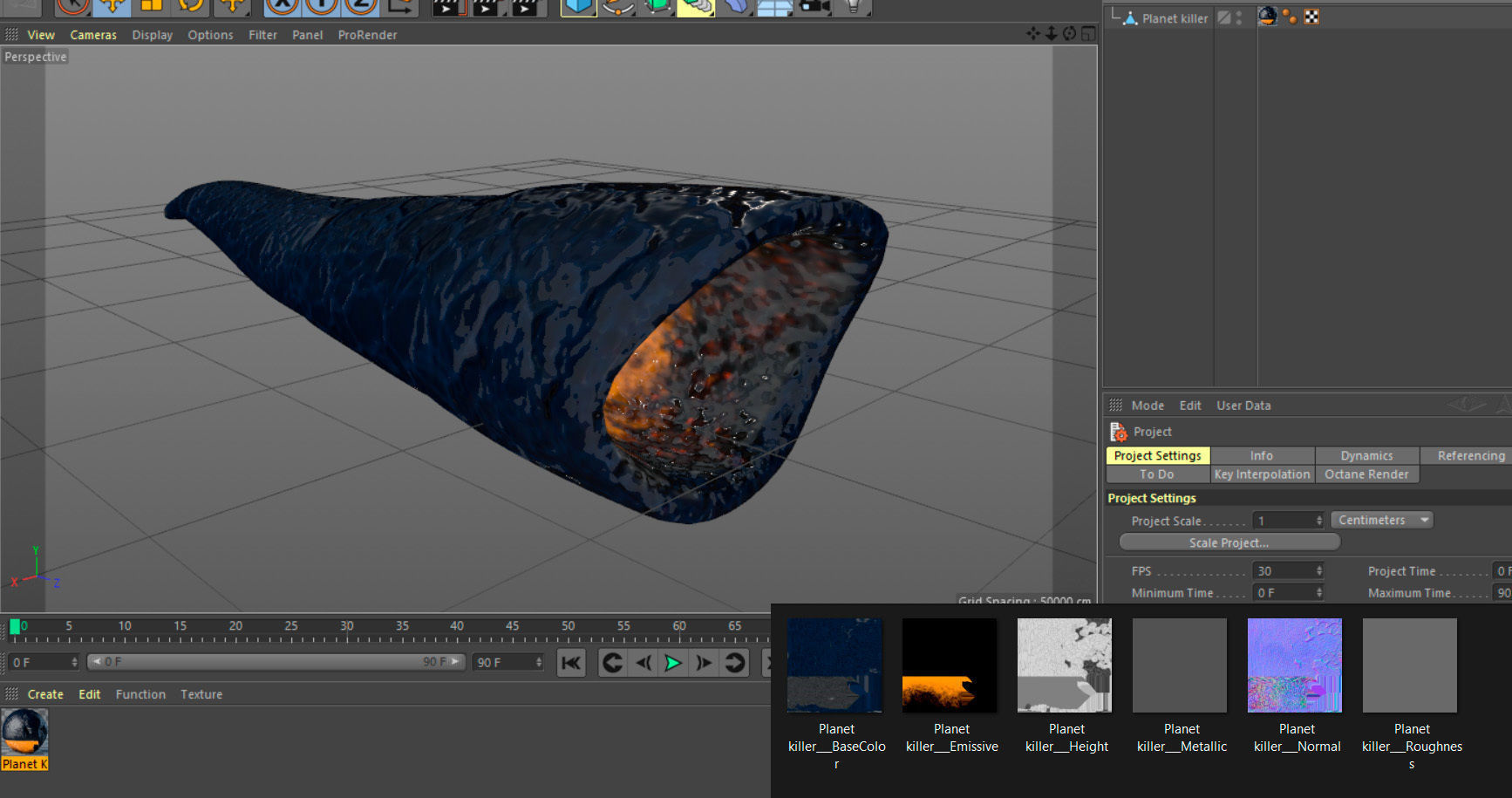Click the green timeline playhead at frame 0
Image resolution: width=1512 pixels, height=798 pixels.
[15, 626]
